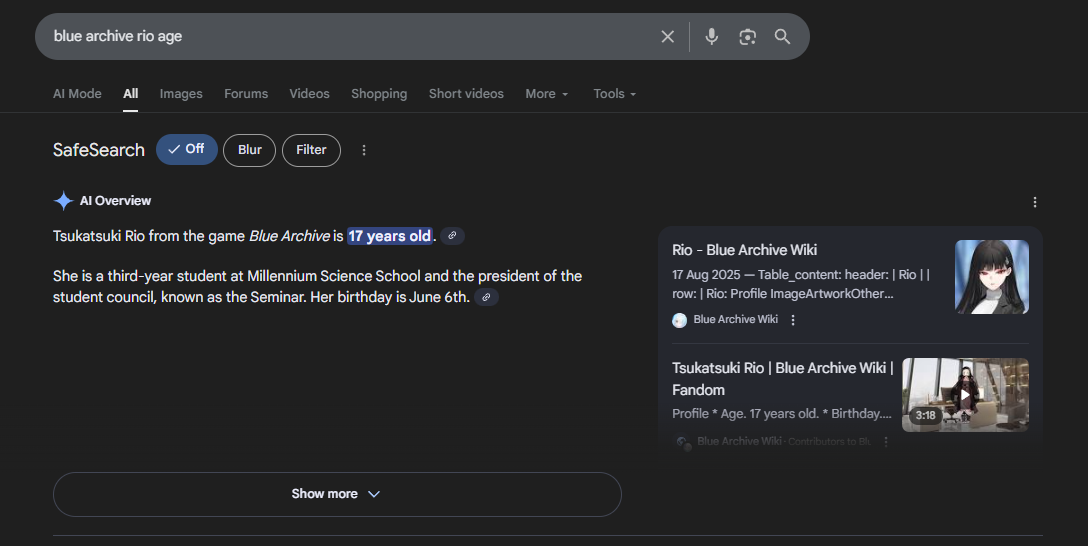This screenshot has width=1088, height=546.
Task: Open options menu for Blue Archive Wiki source
Action: [x=793, y=320]
